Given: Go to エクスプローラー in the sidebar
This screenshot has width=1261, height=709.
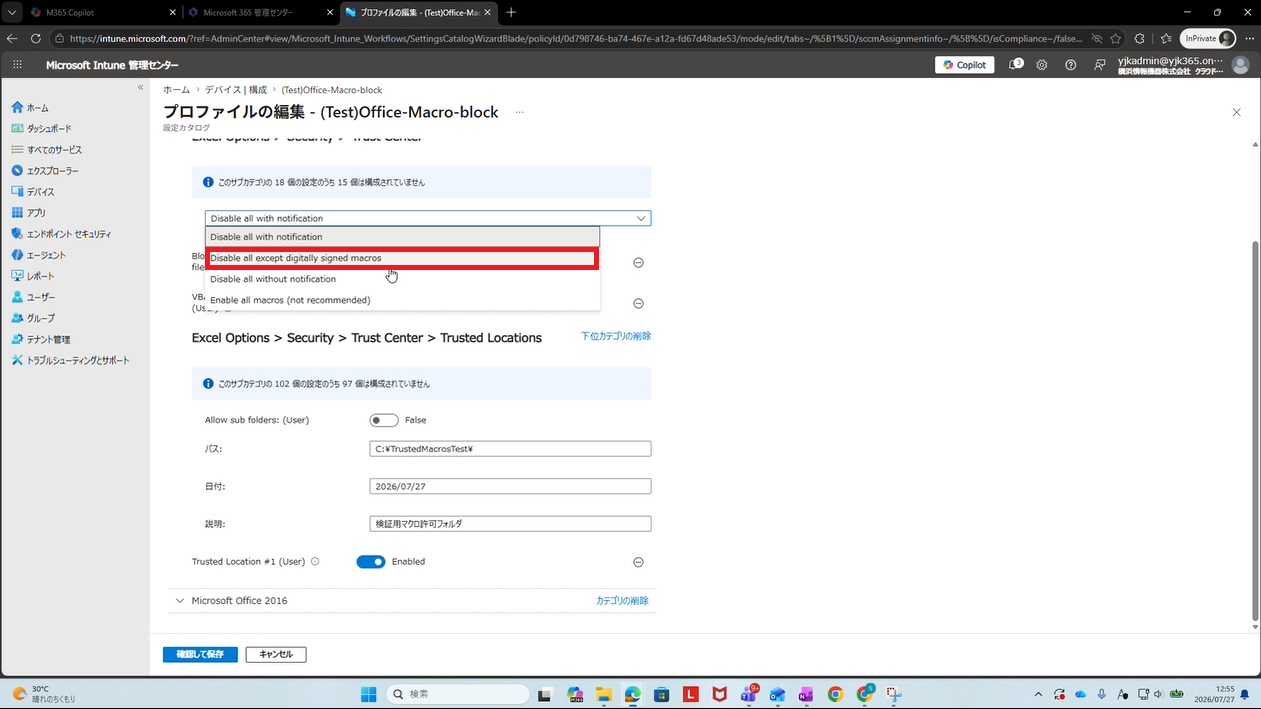Looking at the screenshot, I should click(x=45, y=171).
